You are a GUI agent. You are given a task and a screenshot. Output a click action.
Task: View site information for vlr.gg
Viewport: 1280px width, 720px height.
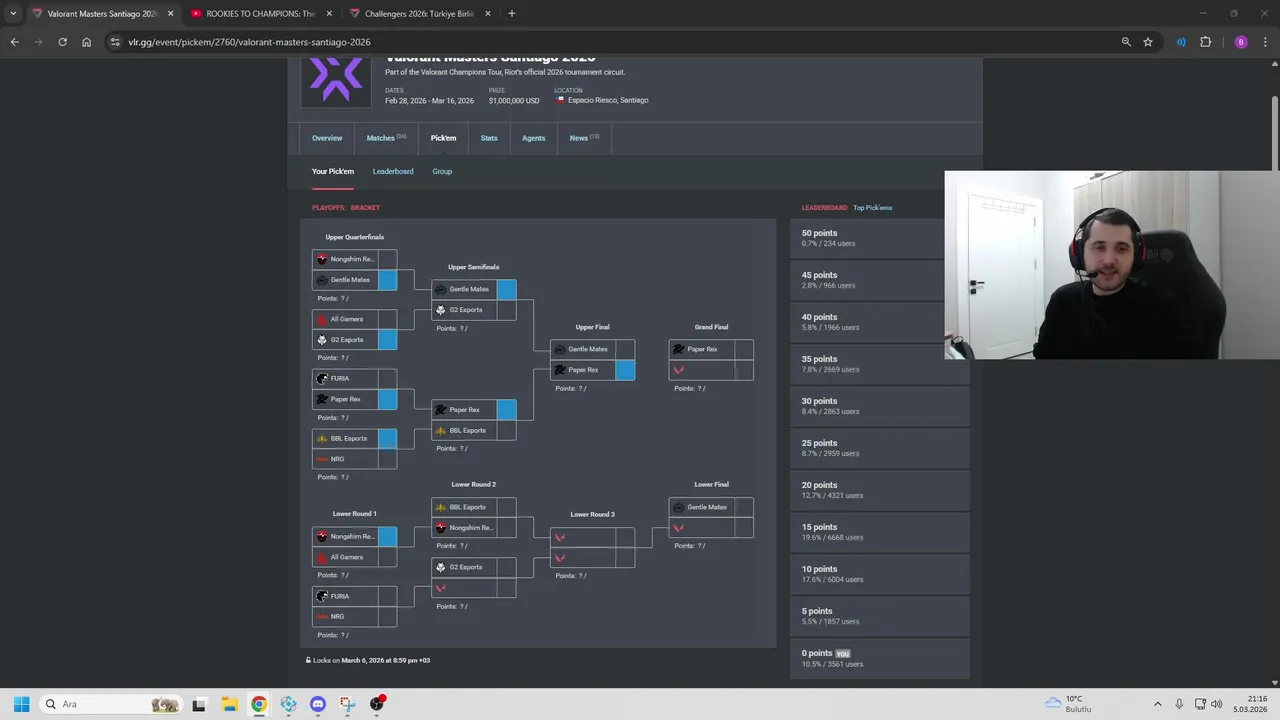pos(115,42)
